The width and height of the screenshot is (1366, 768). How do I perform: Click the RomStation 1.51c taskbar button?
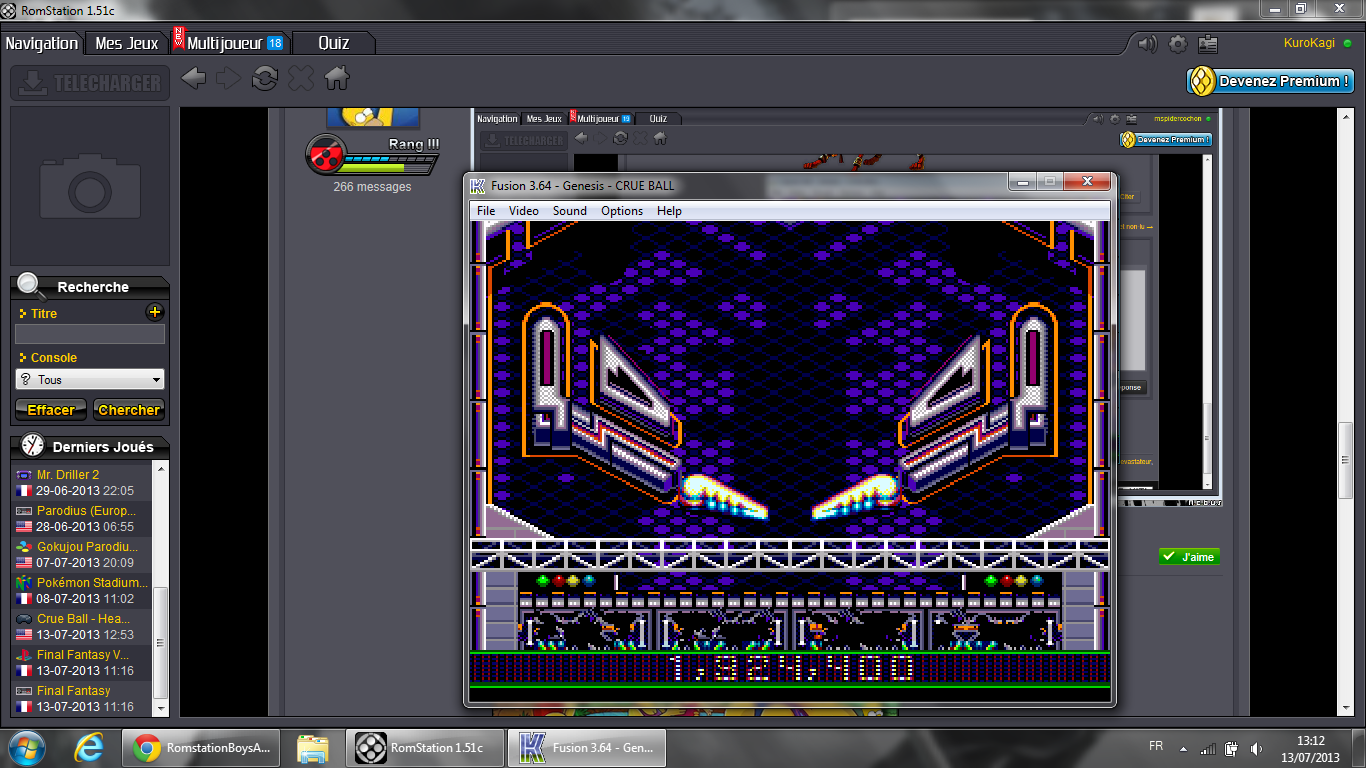tap(424, 747)
